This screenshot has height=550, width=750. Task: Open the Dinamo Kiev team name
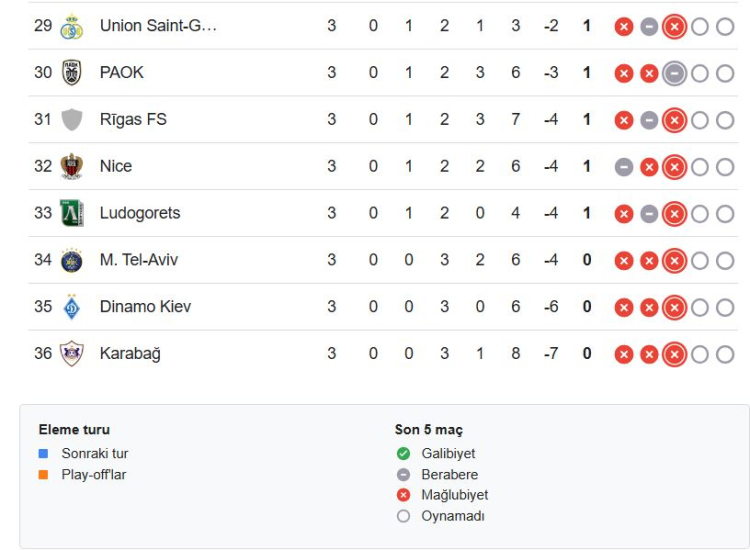coord(145,307)
